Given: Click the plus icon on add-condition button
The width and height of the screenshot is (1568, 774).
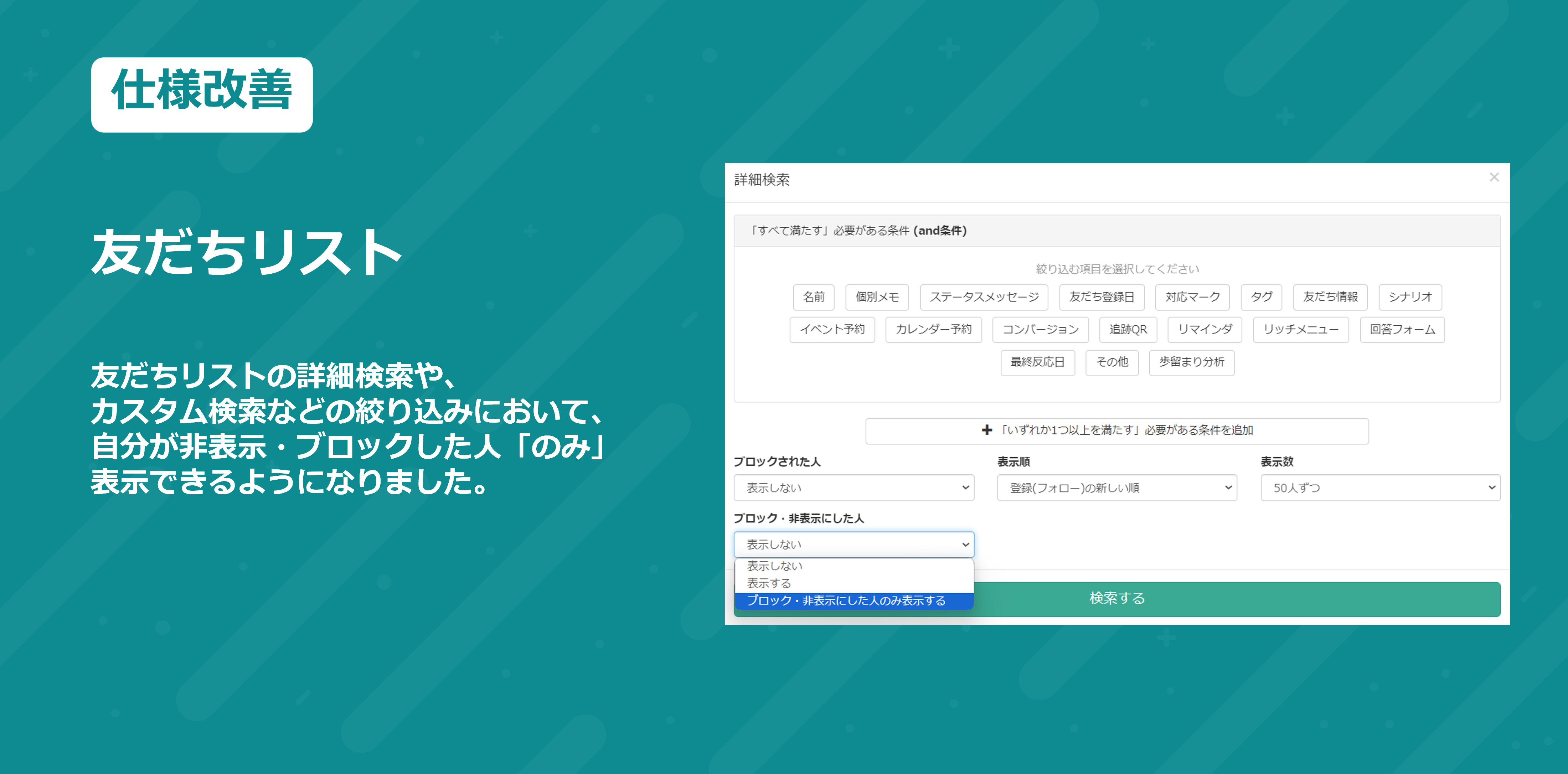Looking at the screenshot, I should 987,430.
